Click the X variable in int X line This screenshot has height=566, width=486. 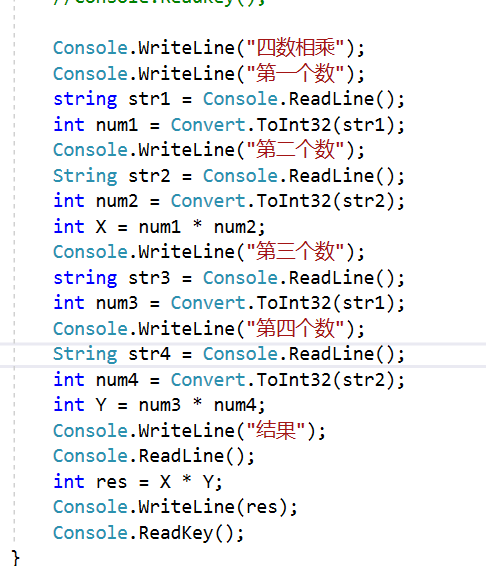(x=101, y=227)
